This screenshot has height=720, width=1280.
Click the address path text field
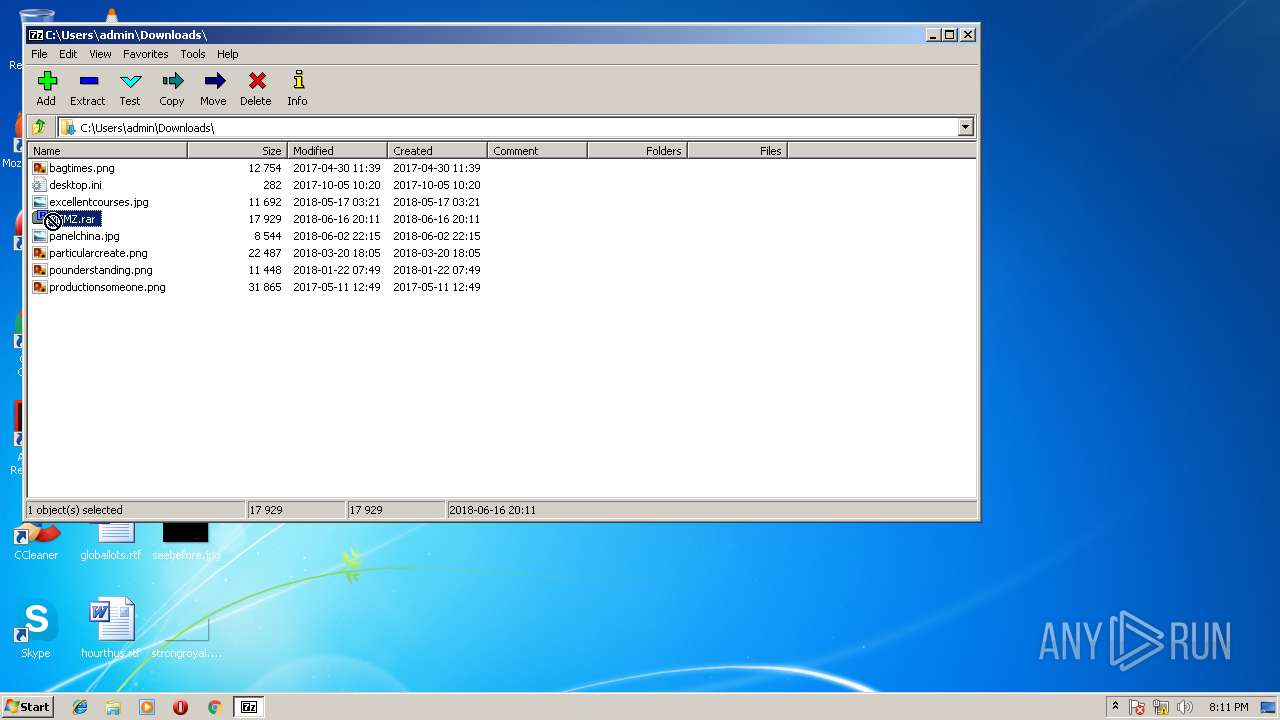(516, 127)
